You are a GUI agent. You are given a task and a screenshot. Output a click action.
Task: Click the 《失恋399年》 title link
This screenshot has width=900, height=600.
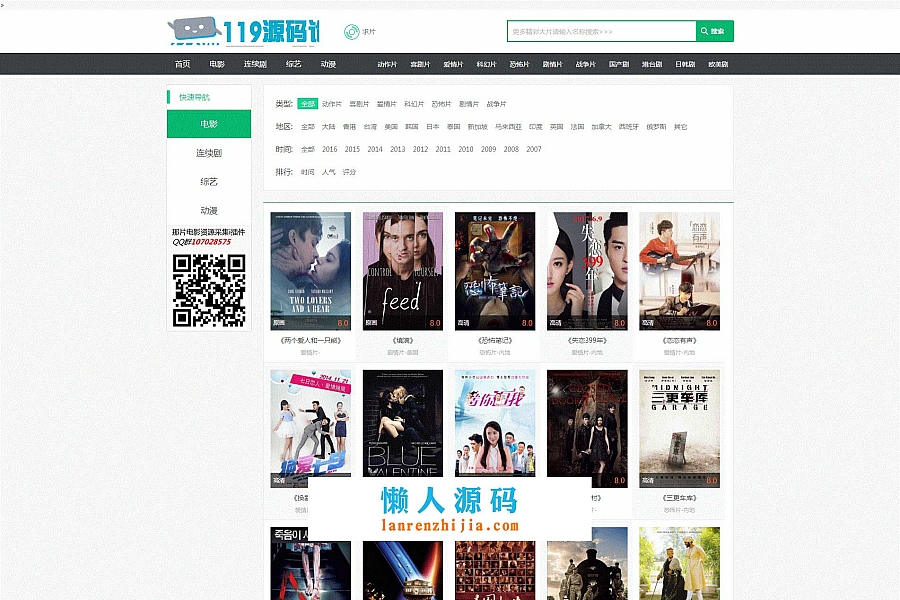click(587, 340)
